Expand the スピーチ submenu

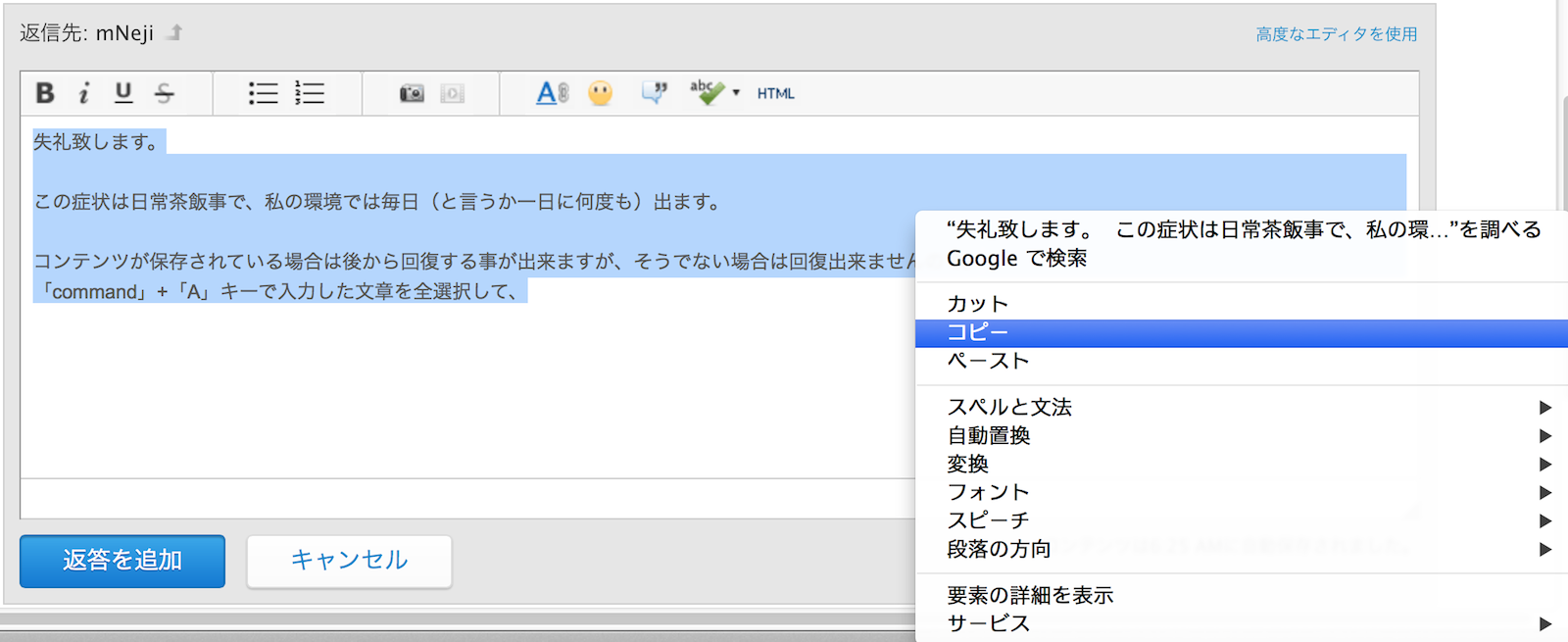click(1241, 520)
